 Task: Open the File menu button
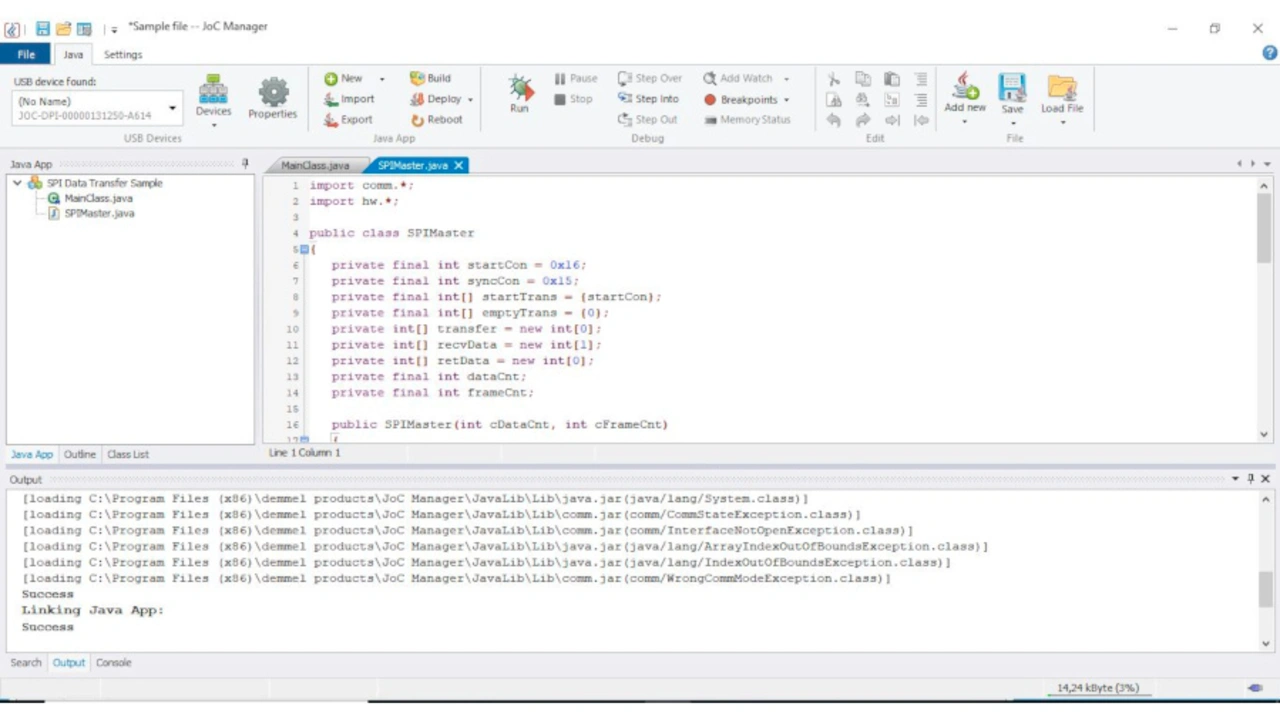(x=26, y=55)
